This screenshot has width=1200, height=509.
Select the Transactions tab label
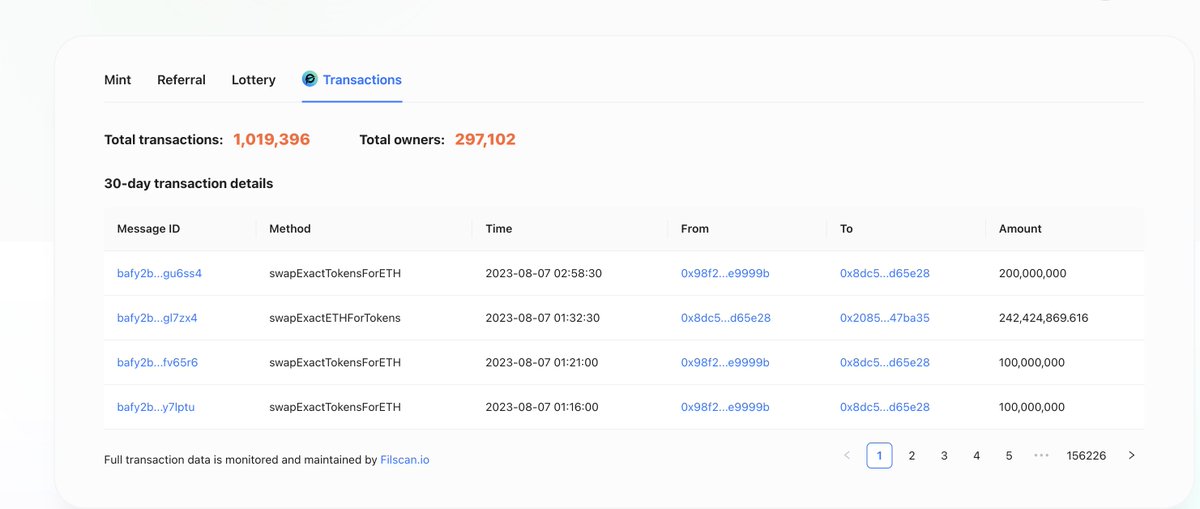362,80
